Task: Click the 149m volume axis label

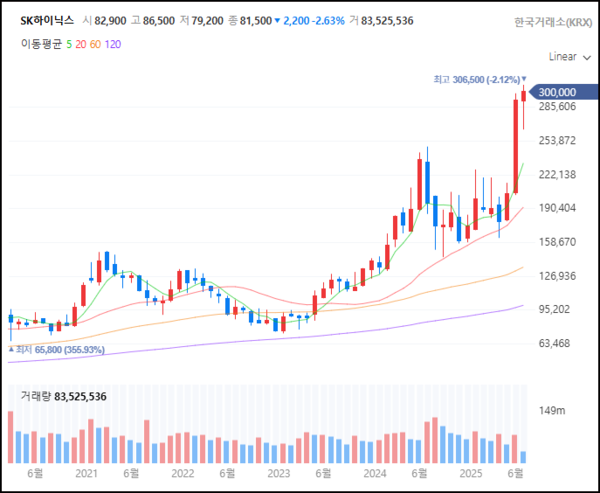Action: click(552, 411)
